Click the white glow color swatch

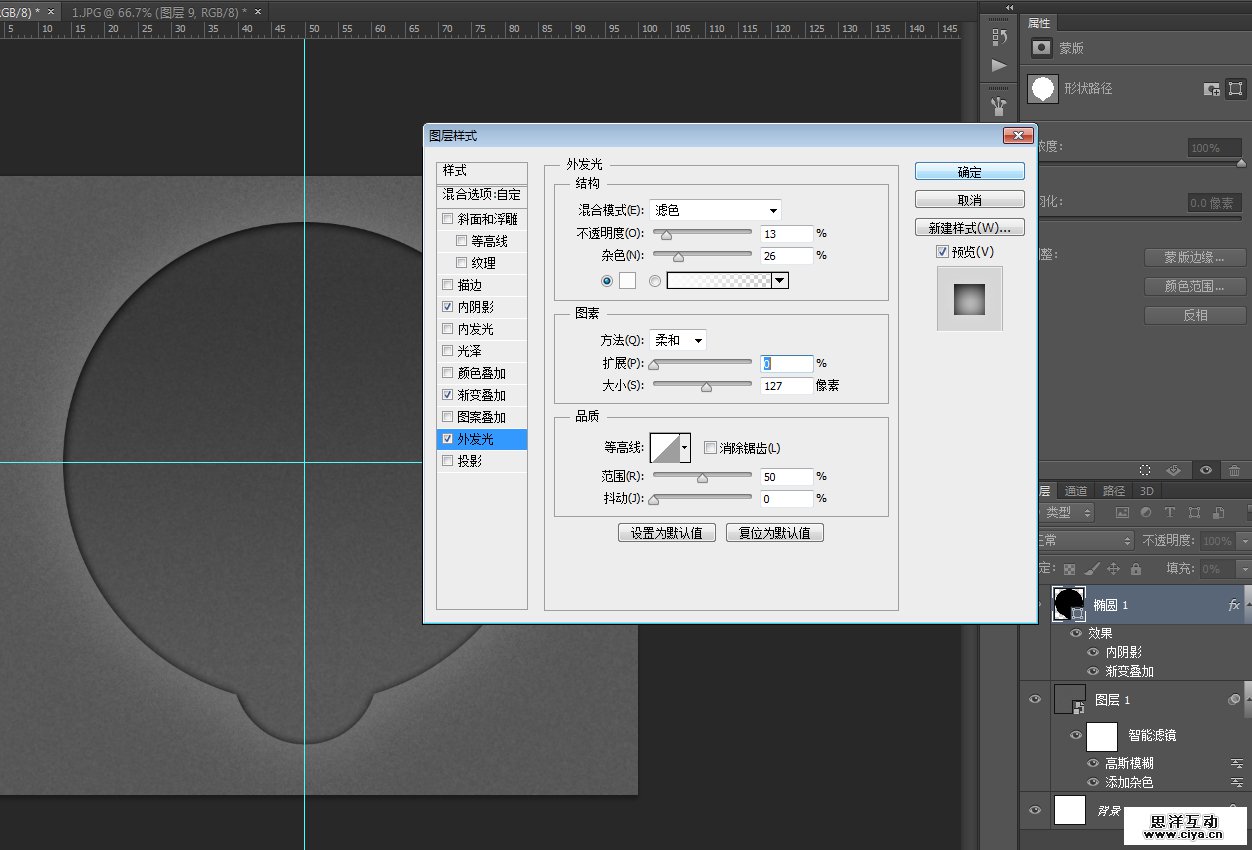tap(627, 281)
